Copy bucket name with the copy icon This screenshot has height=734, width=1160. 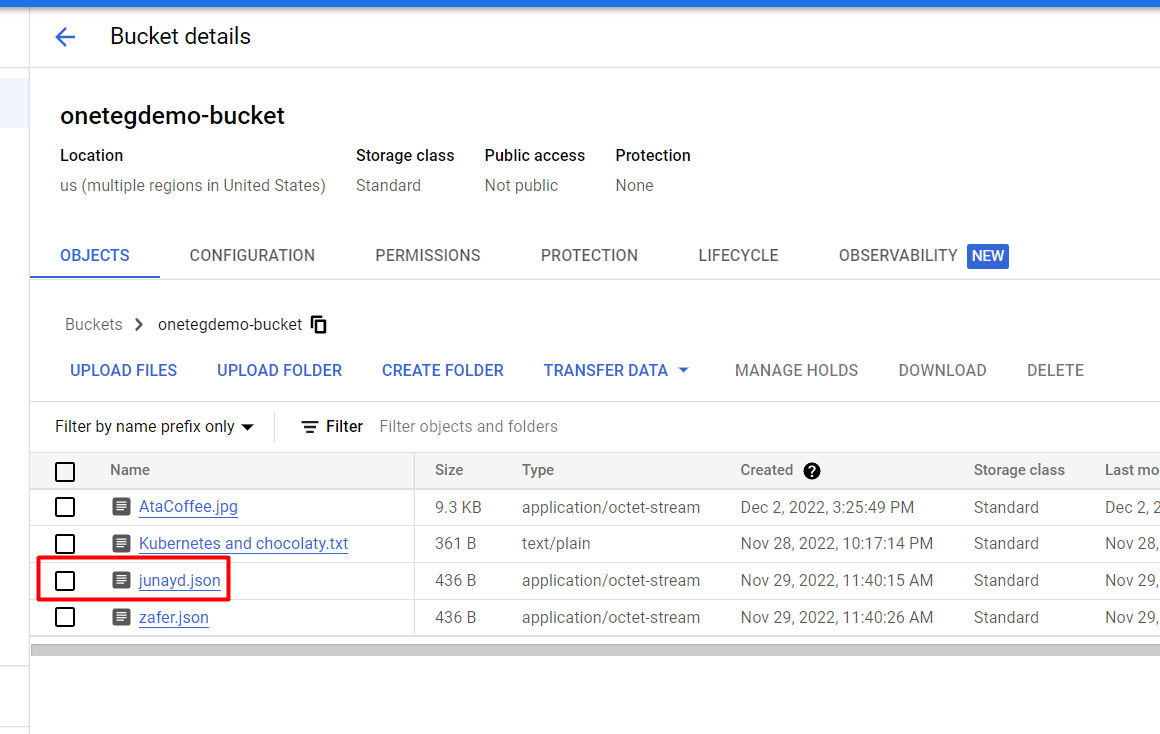click(x=319, y=325)
